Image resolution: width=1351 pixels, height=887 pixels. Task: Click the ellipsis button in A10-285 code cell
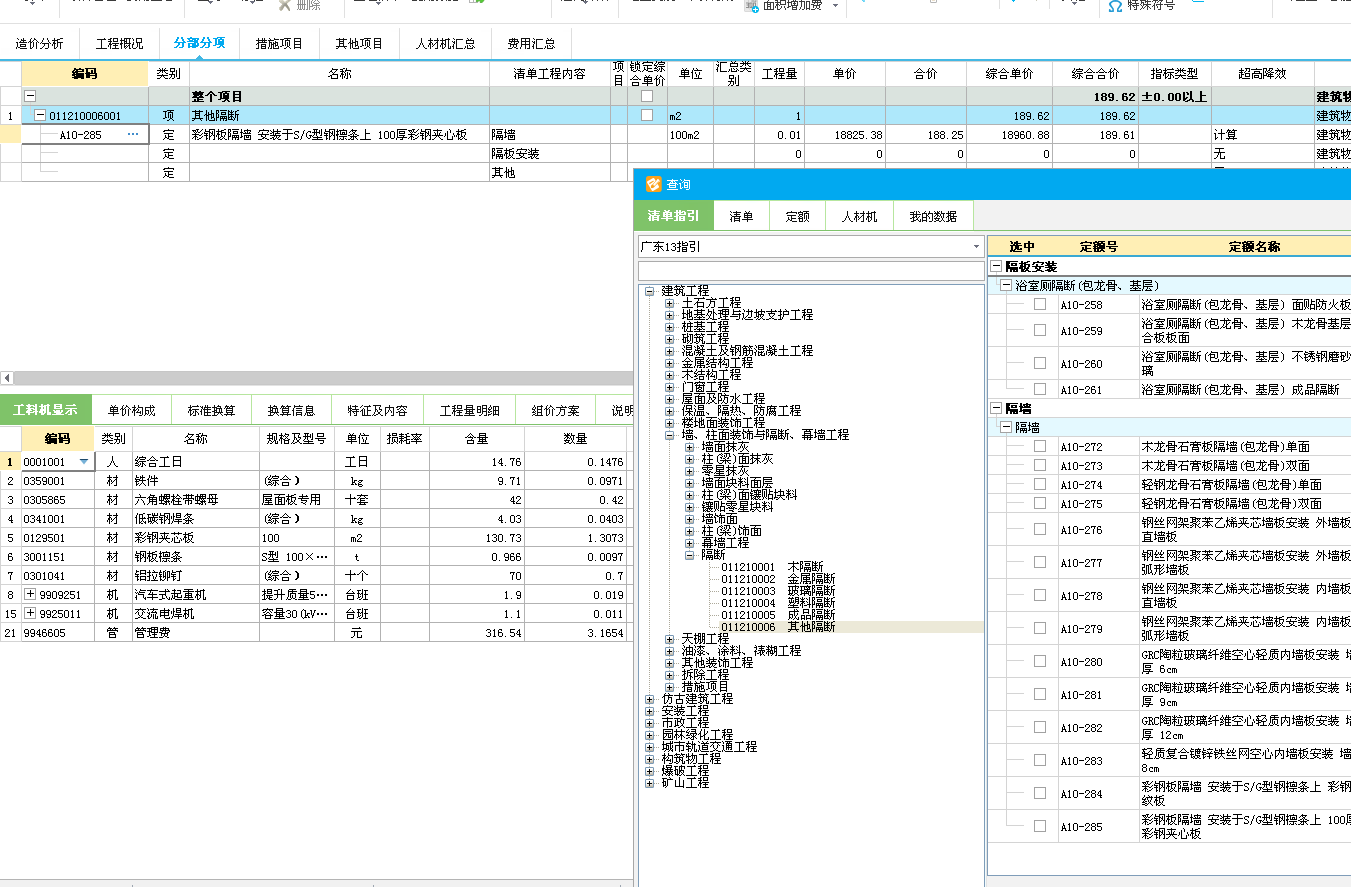(133, 134)
